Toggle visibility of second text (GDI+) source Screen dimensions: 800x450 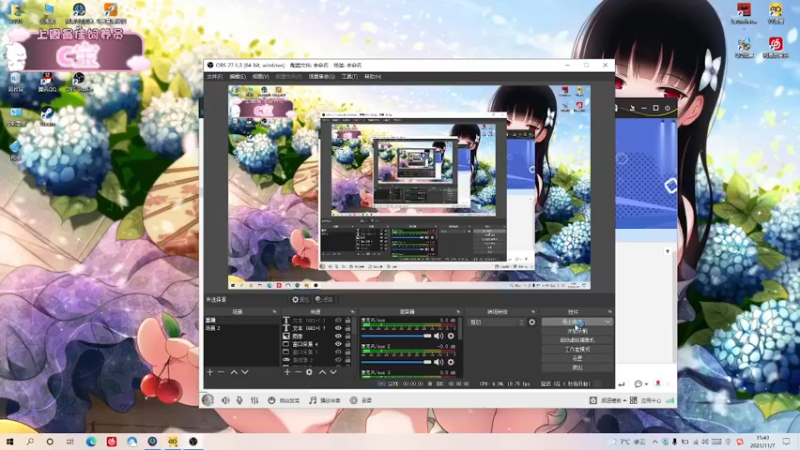point(338,328)
